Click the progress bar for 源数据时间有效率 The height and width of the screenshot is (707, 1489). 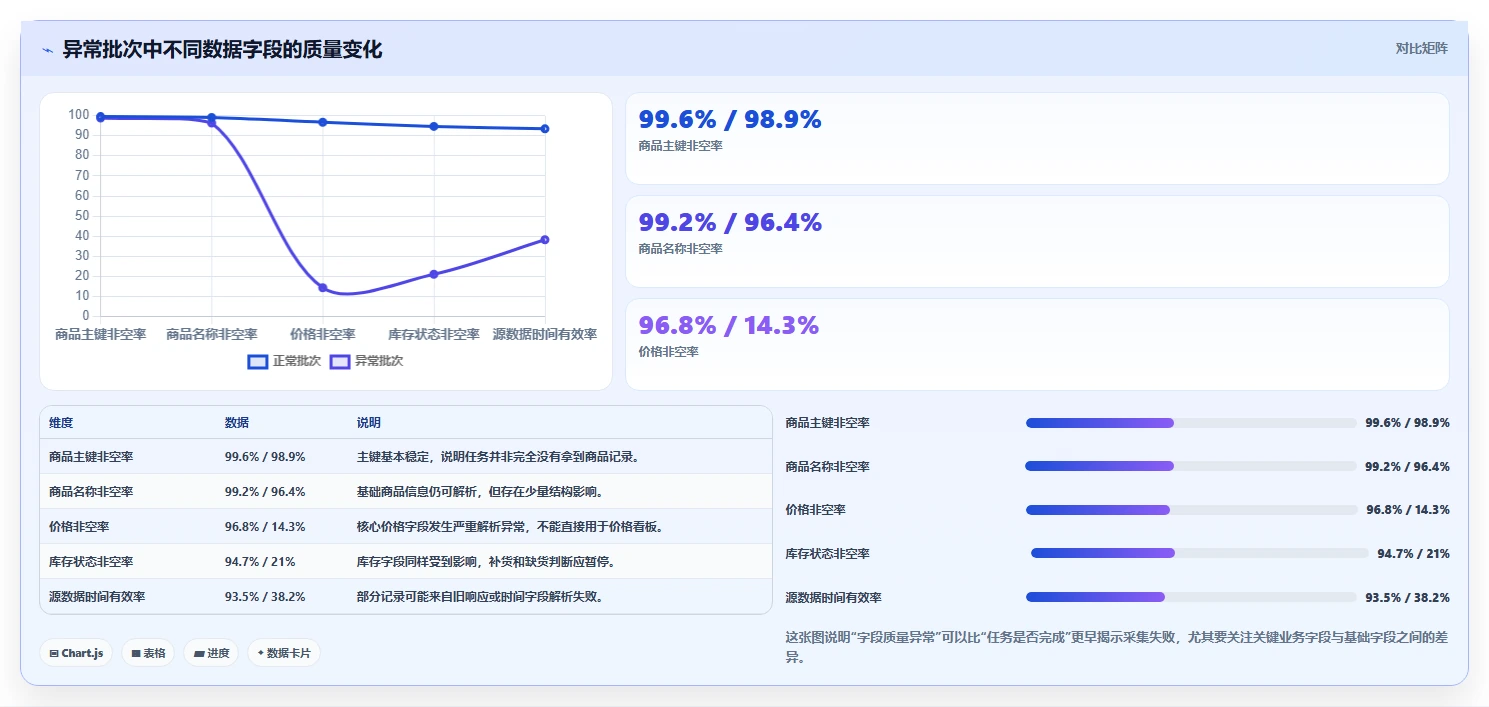tap(1191, 597)
